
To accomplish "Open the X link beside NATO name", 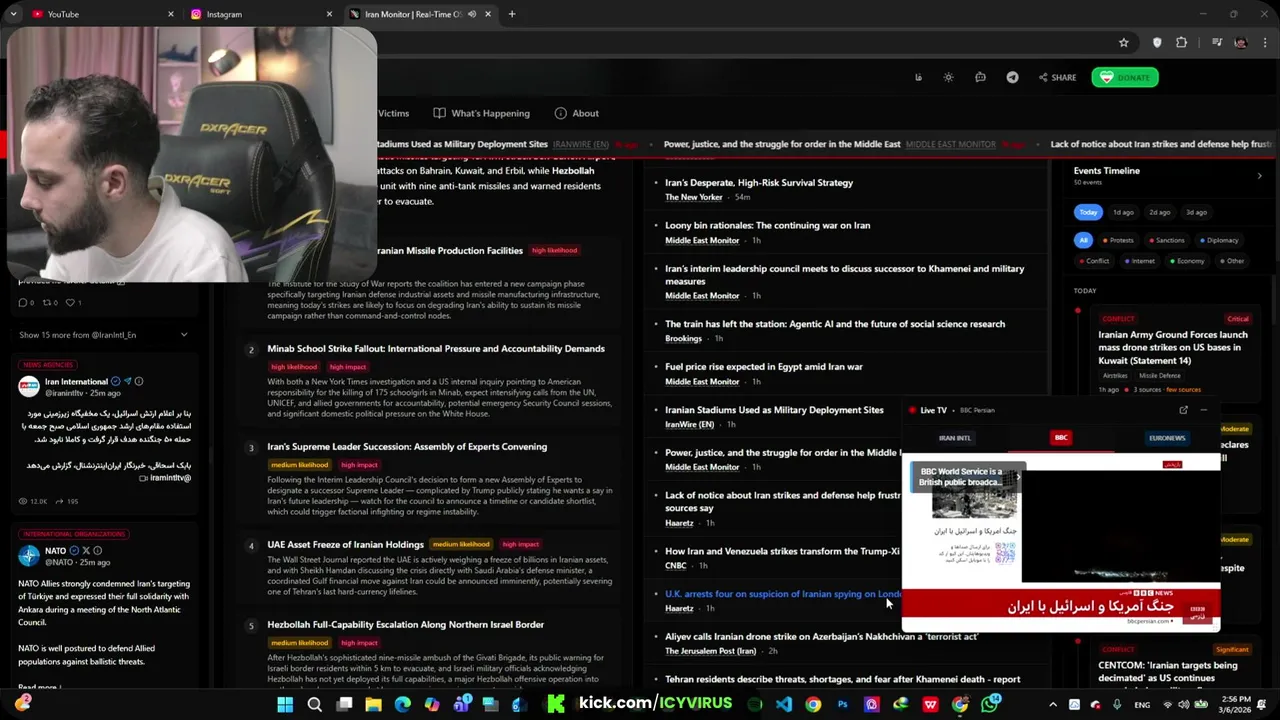I will (86, 550).
